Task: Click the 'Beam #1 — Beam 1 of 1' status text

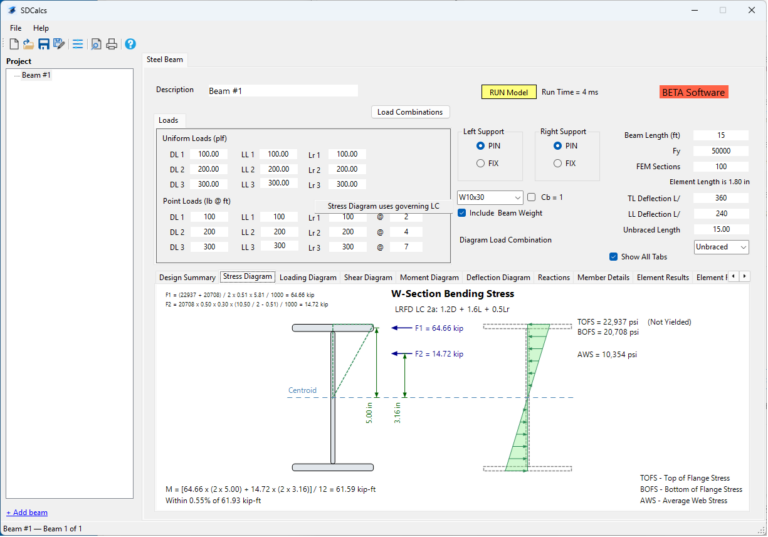Action: click(x=43, y=529)
